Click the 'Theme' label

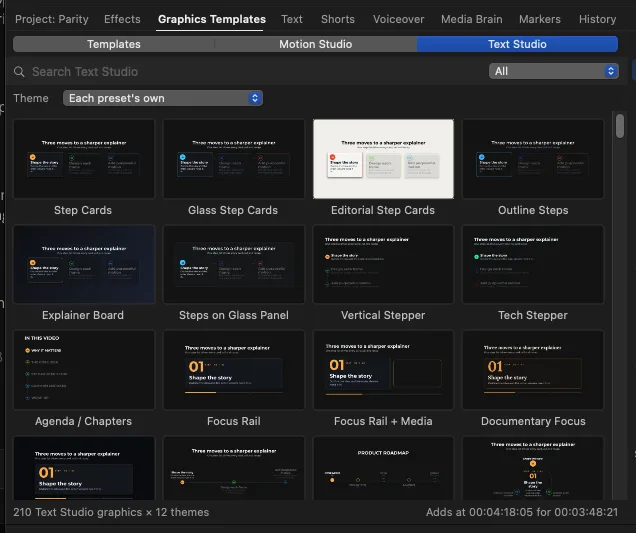pyautogui.click(x=31, y=98)
